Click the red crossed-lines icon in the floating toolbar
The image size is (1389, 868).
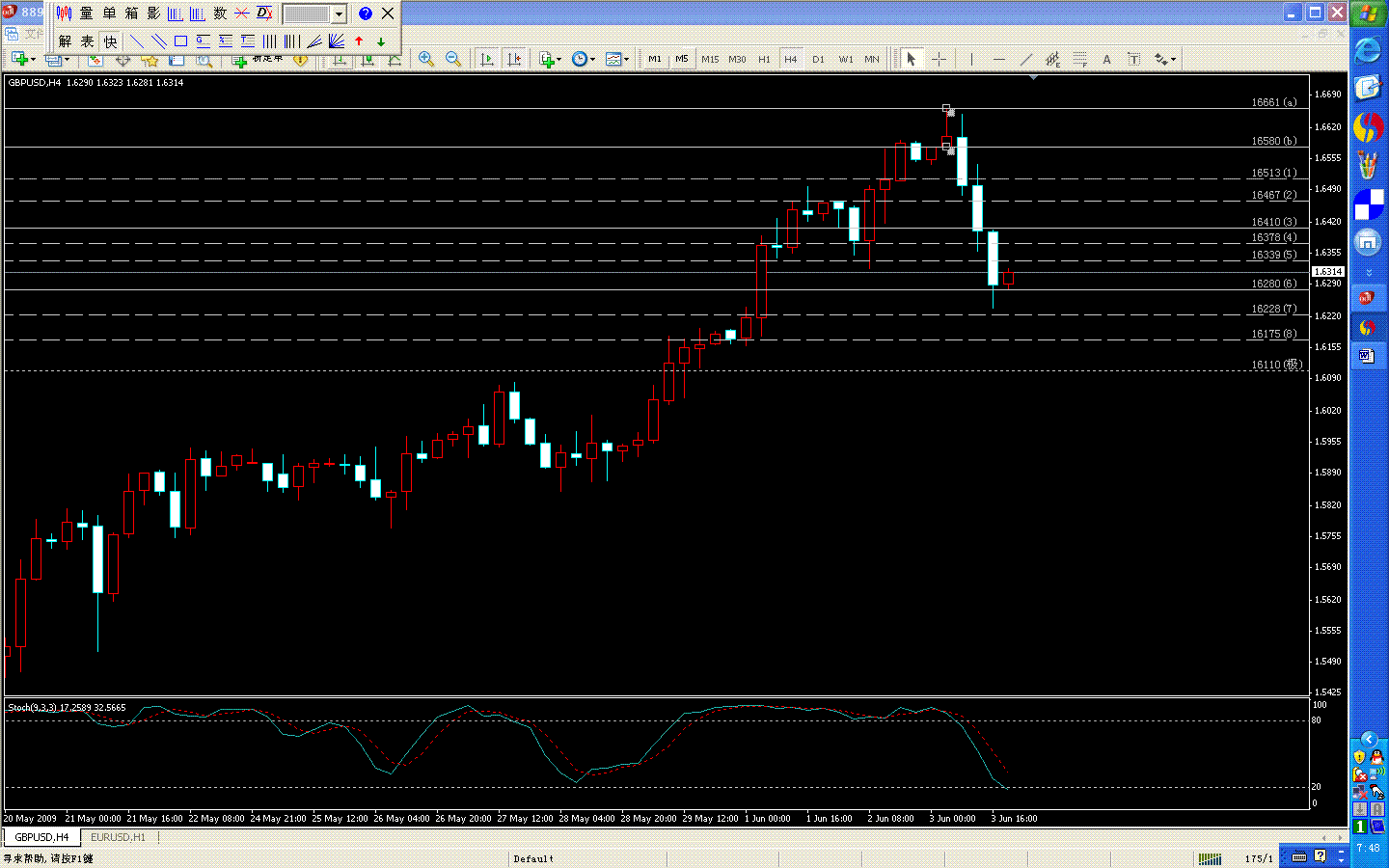241,14
